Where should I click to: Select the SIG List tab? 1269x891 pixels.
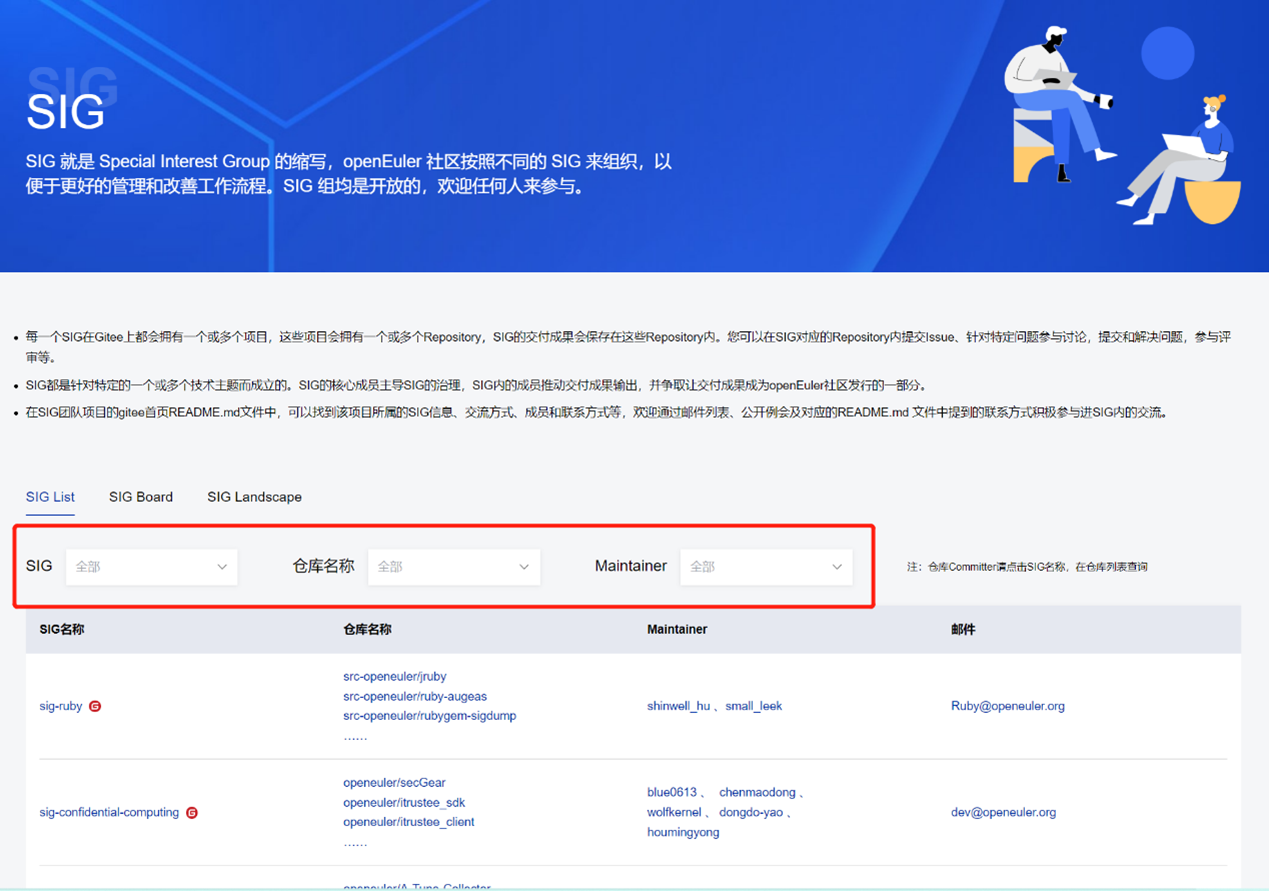(50, 497)
